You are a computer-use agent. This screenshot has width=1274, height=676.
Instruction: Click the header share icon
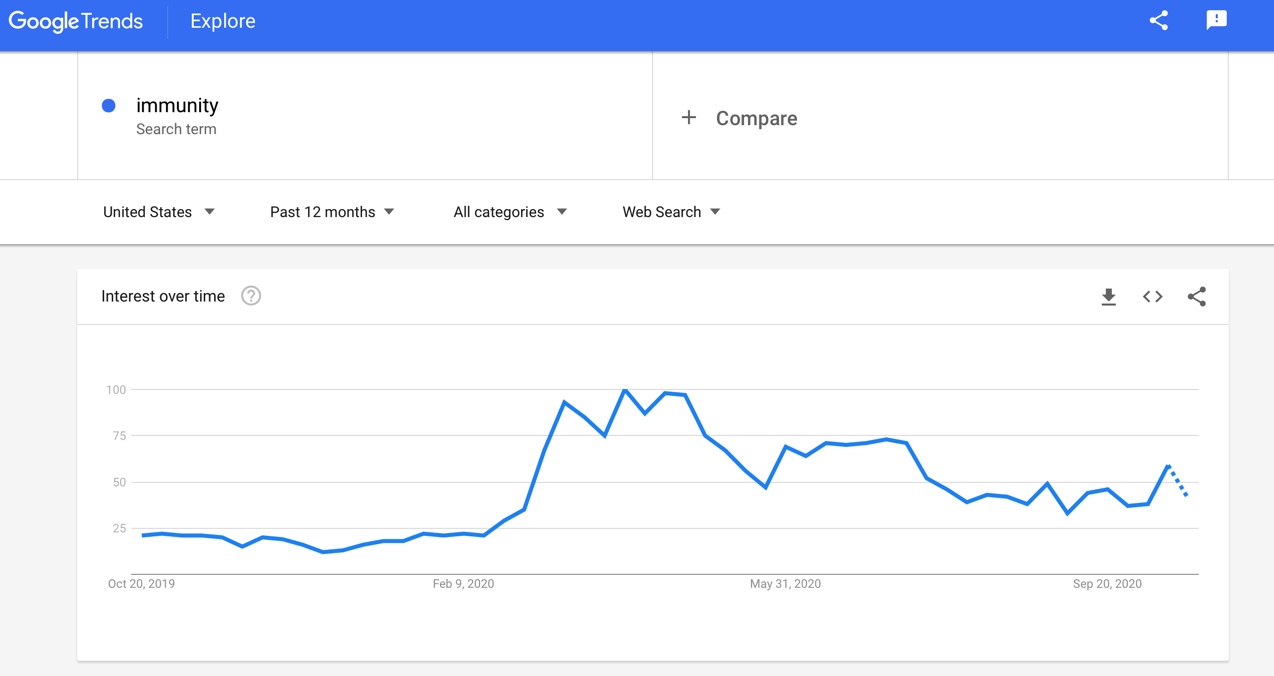pyautogui.click(x=1159, y=21)
